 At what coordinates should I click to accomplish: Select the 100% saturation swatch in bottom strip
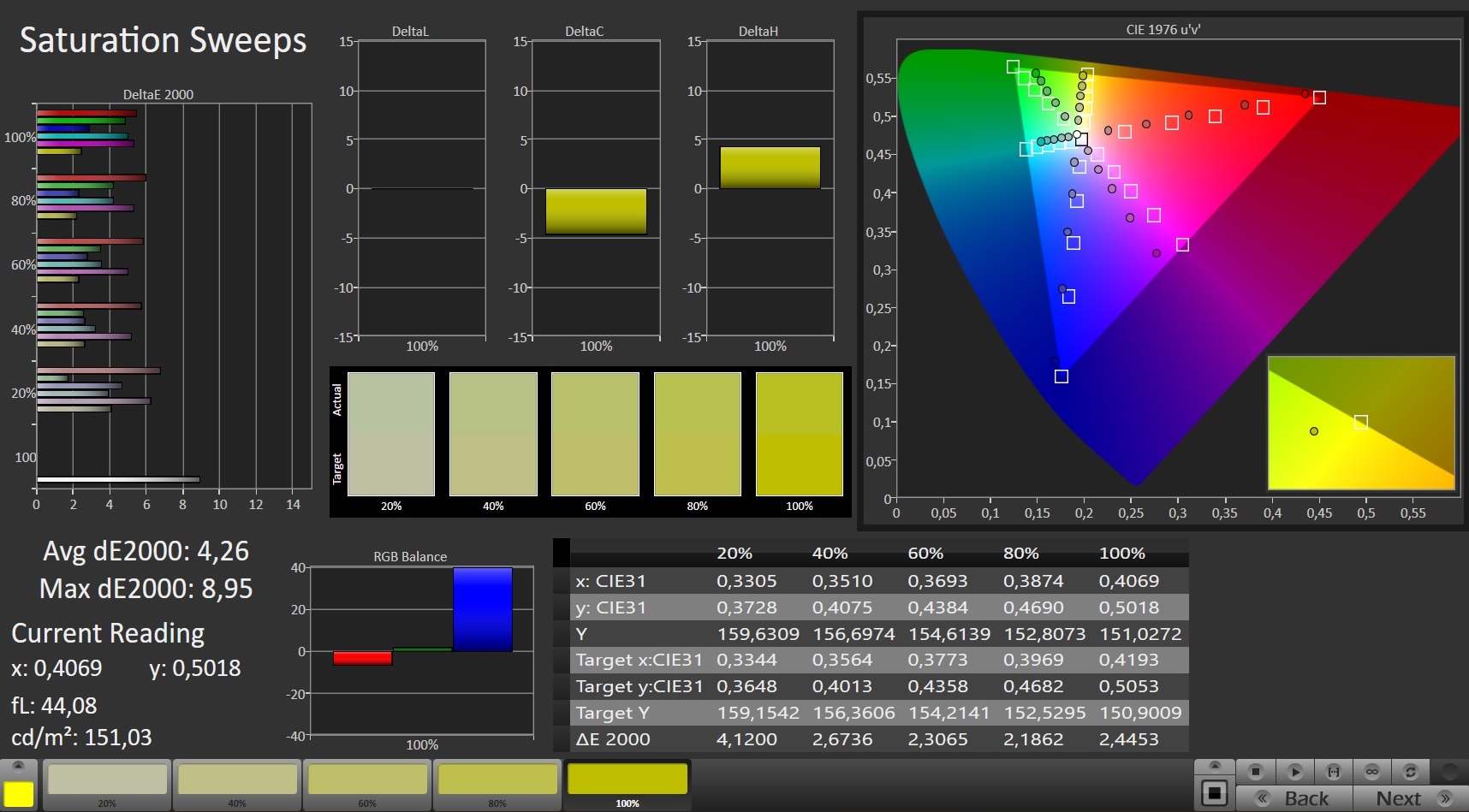(x=627, y=785)
